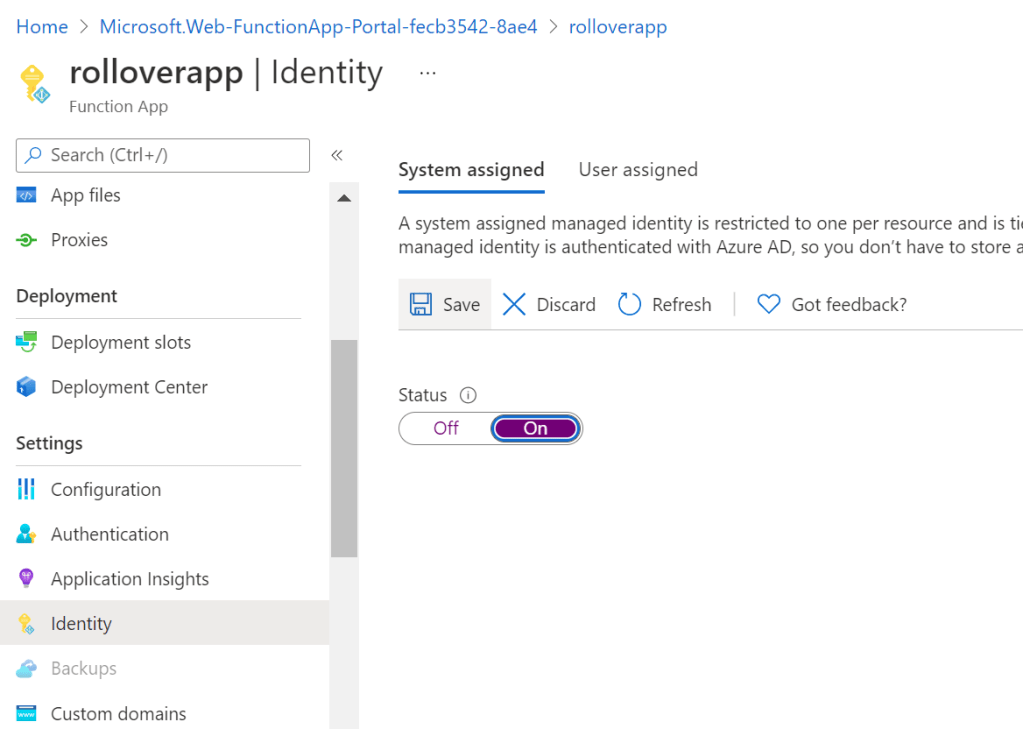Click the Status info icon
1023x729 pixels.
click(468, 395)
